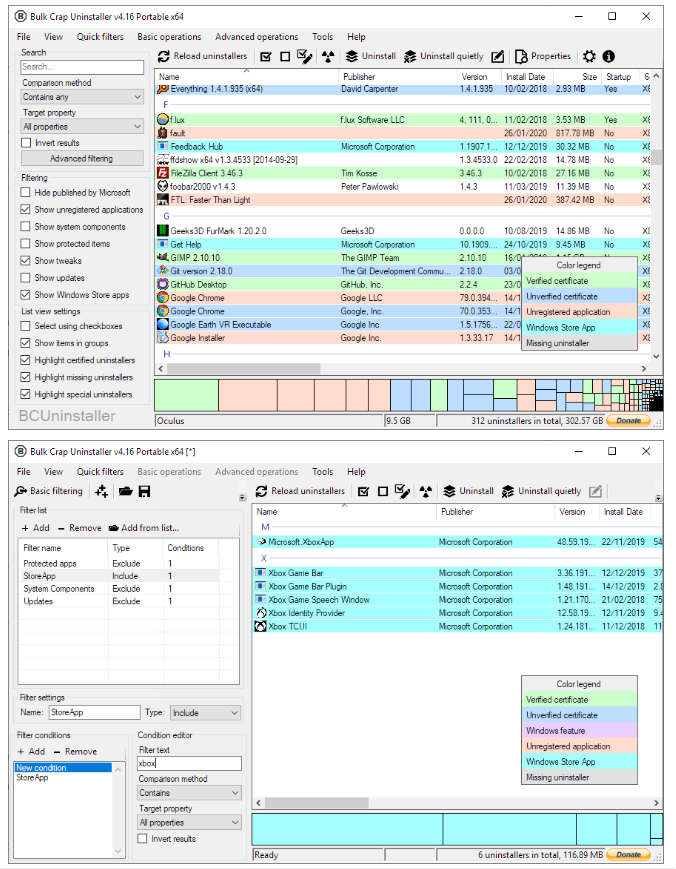
Task: Collapse group G header in top list
Action: pos(166,216)
